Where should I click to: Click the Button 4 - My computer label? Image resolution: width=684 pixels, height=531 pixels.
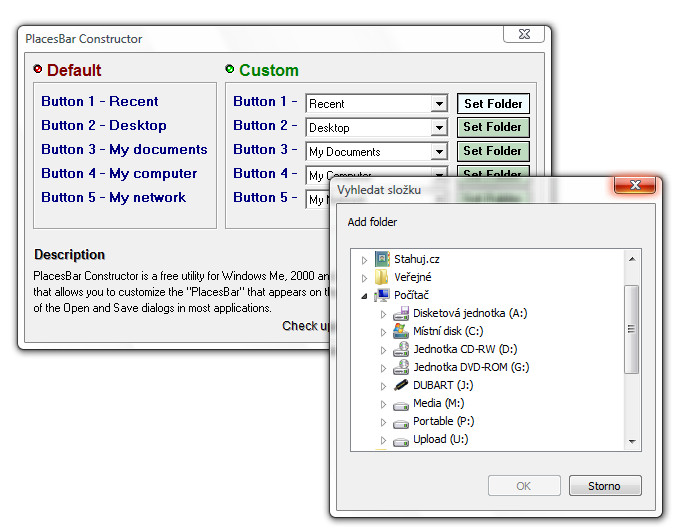tap(119, 173)
